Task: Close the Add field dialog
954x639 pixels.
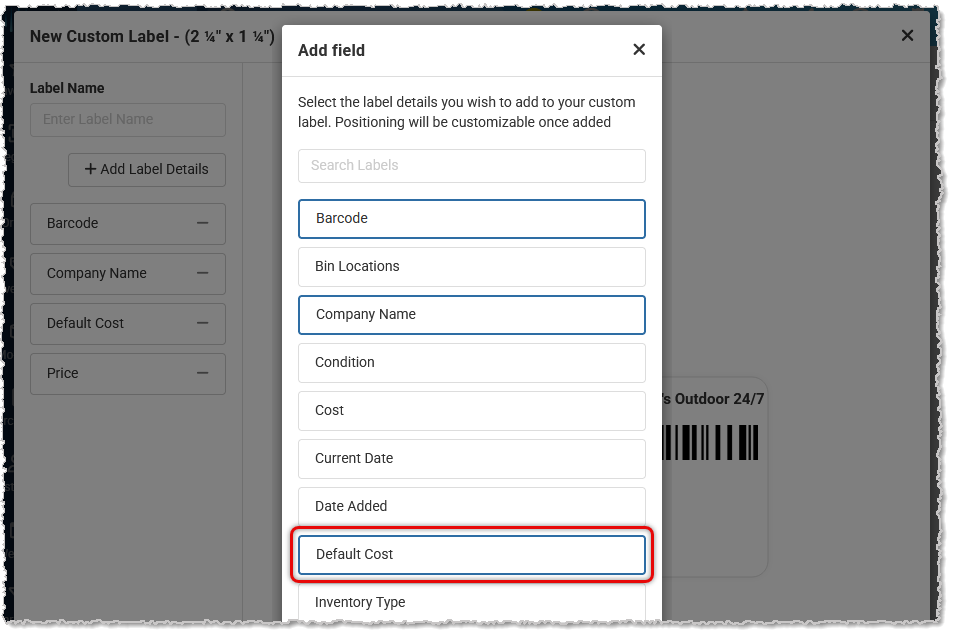Action: tap(639, 50)
